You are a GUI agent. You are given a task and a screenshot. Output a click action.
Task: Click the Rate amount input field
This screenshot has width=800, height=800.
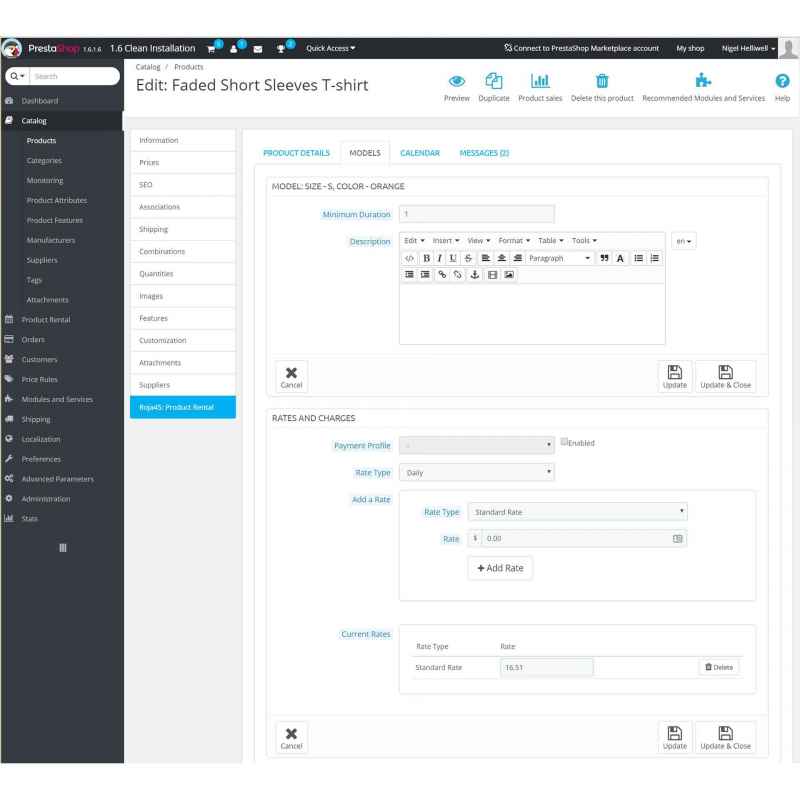click(x=577, y=538)
